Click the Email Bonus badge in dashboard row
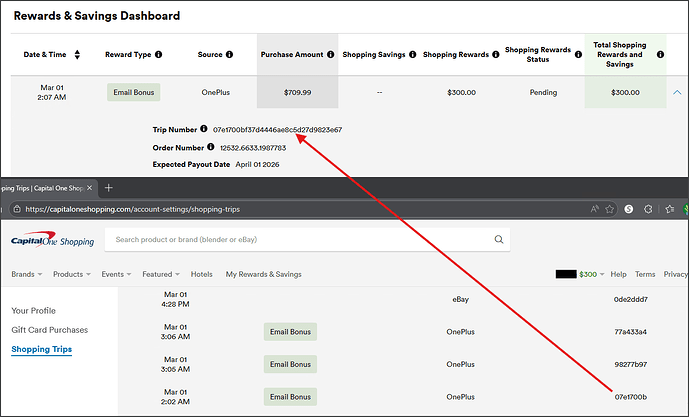 133,92
